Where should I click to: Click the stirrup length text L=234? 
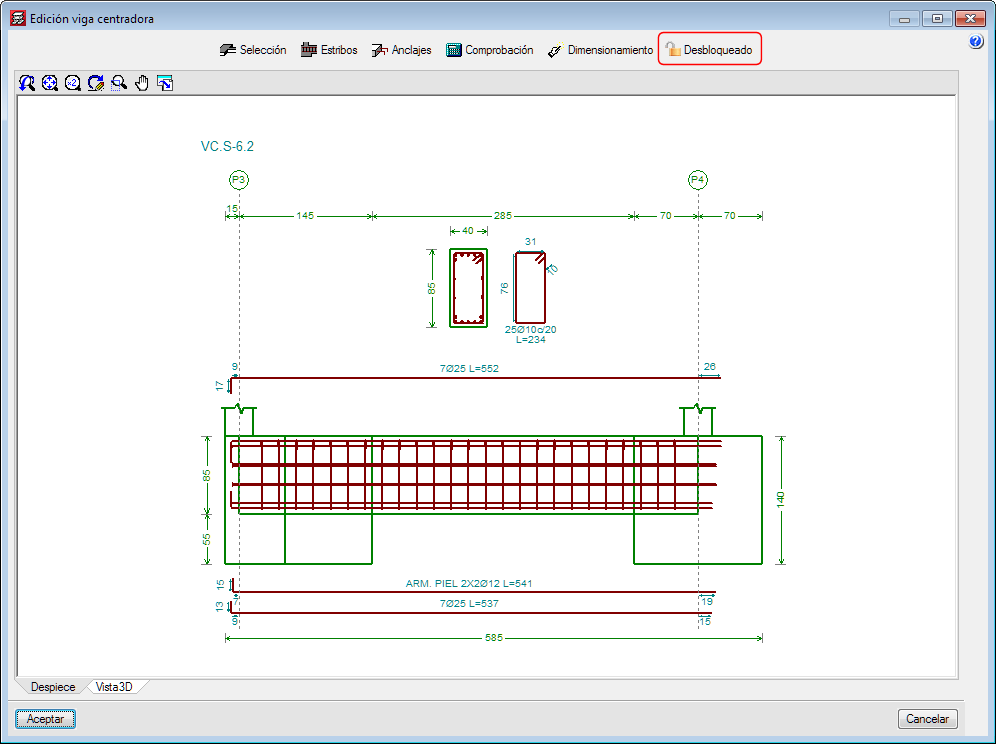tap(530, 339)
